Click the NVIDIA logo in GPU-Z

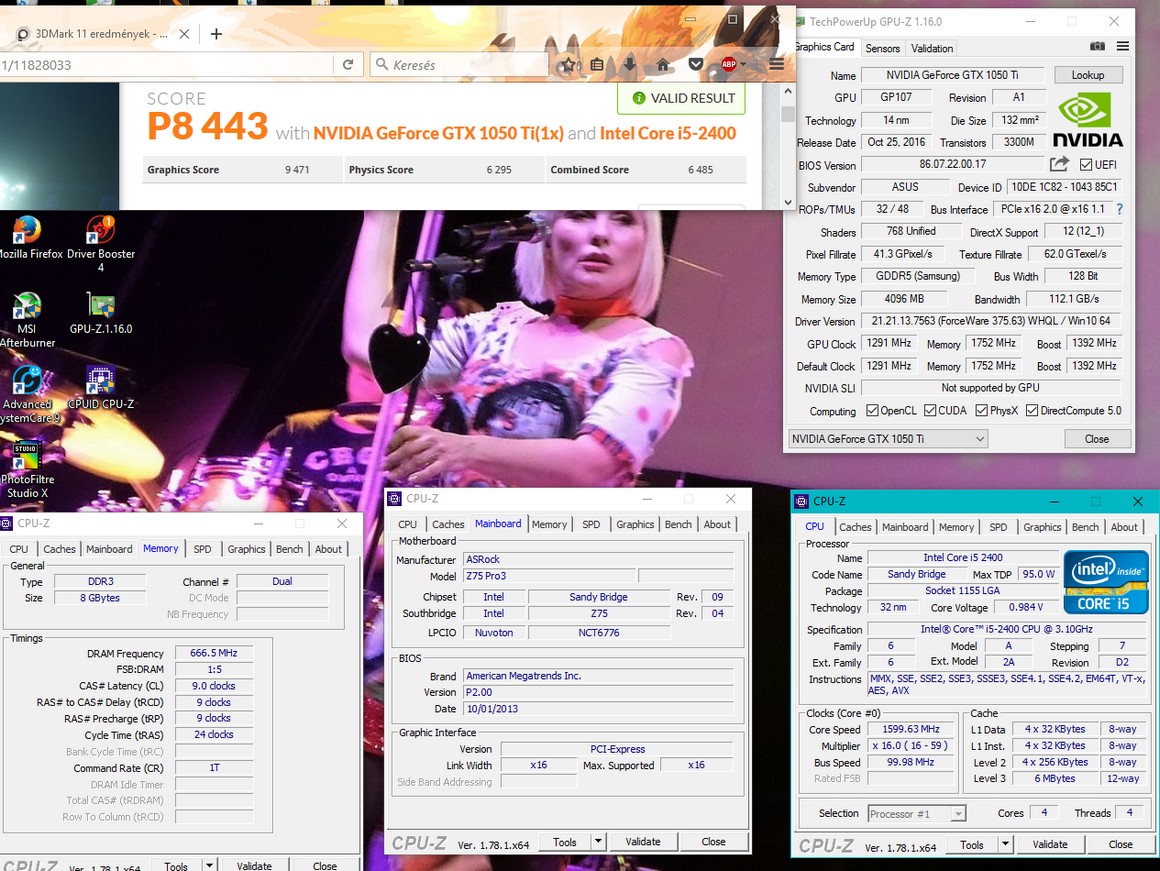click(1088, 120)
